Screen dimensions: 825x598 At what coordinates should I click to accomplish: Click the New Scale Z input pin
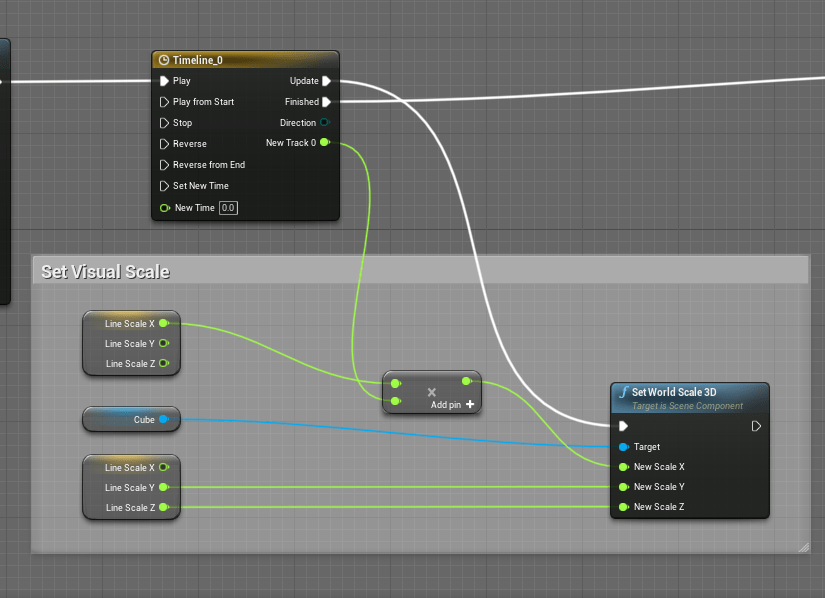[x=624, y=507]
